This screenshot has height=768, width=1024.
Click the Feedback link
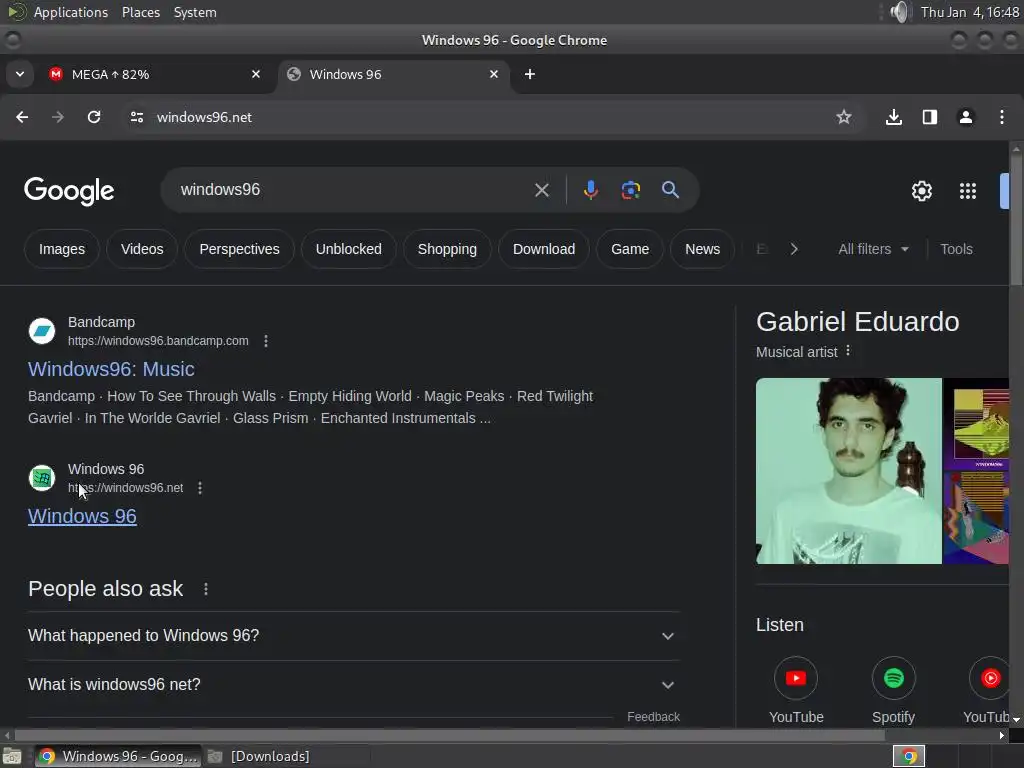tap(653, 716)
